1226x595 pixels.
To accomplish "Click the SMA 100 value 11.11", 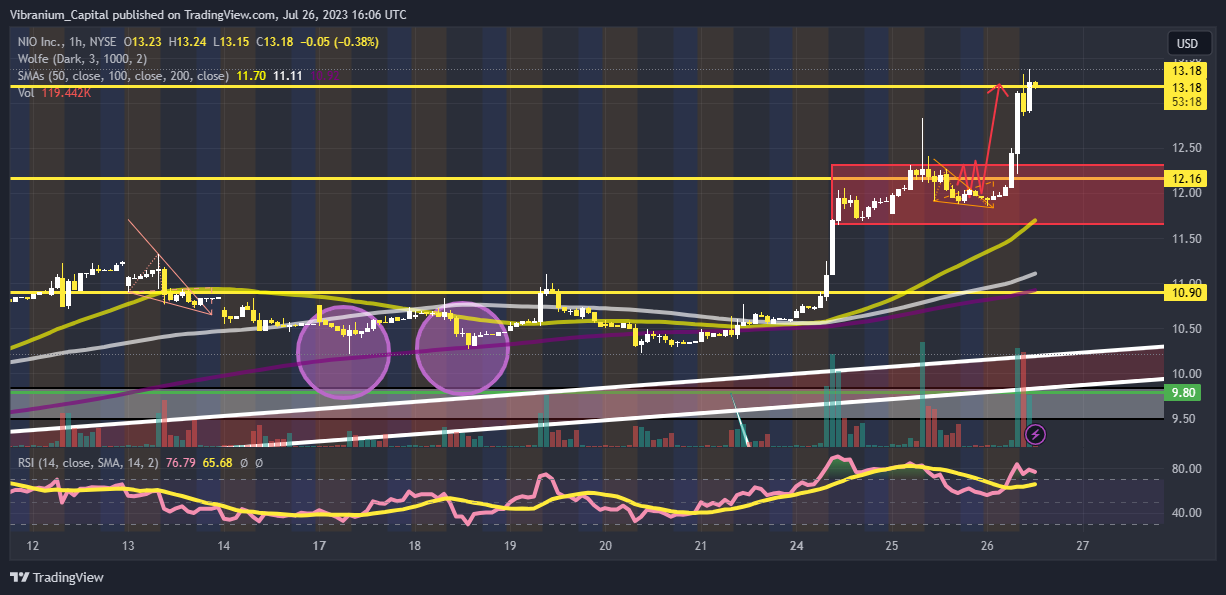I will (287, 74).
